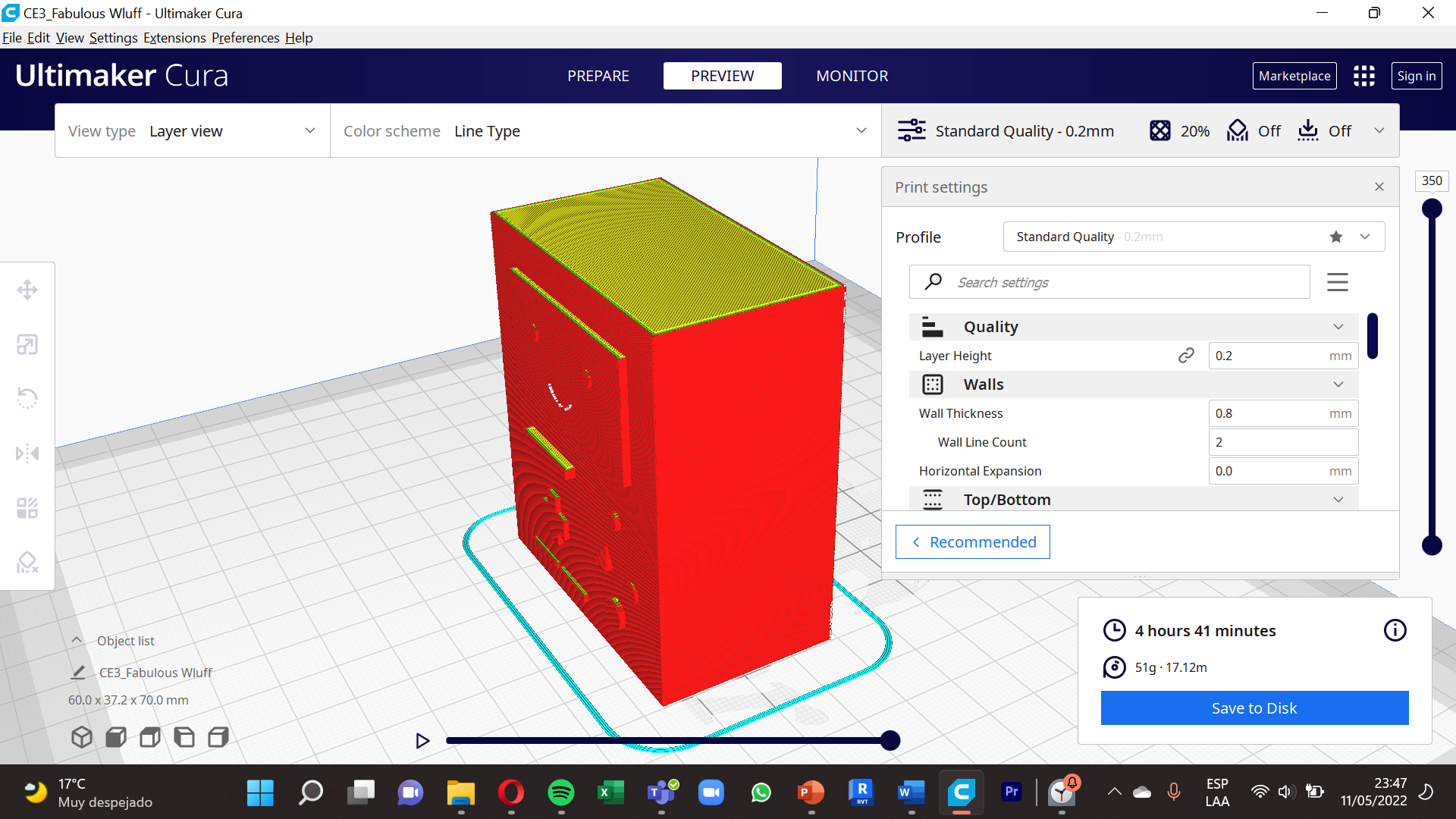Switch to 3D perspective view cube icon
The image size is (1456, 819).
coord(82,737)
